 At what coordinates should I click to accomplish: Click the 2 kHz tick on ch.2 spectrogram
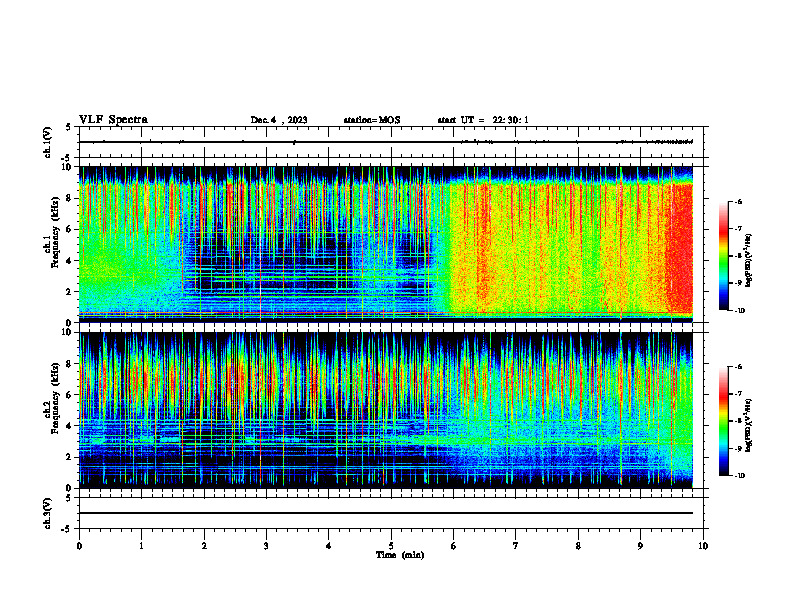[x=70, y=457]
